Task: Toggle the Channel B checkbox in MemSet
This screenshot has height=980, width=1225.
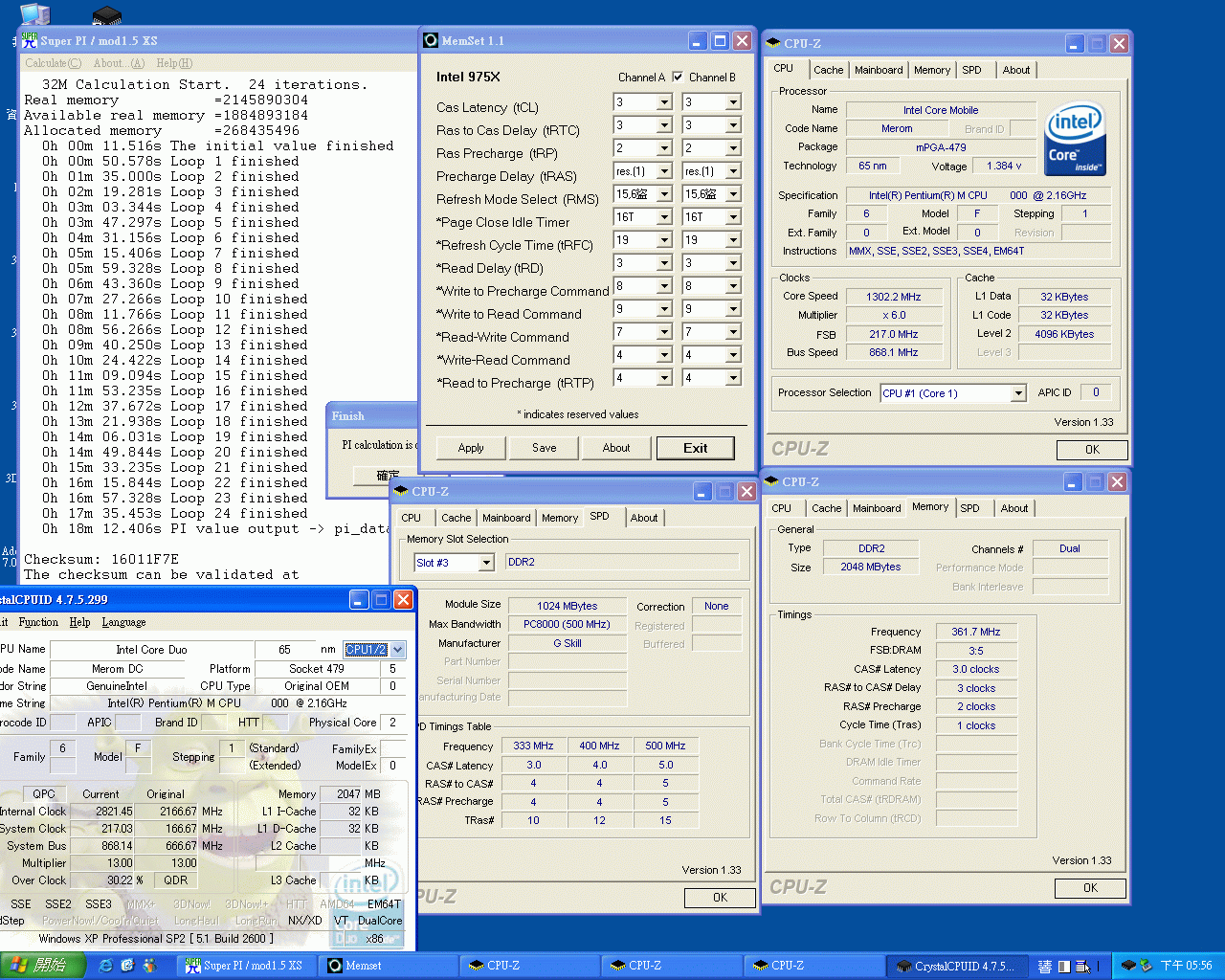Action: coord(678,77)
